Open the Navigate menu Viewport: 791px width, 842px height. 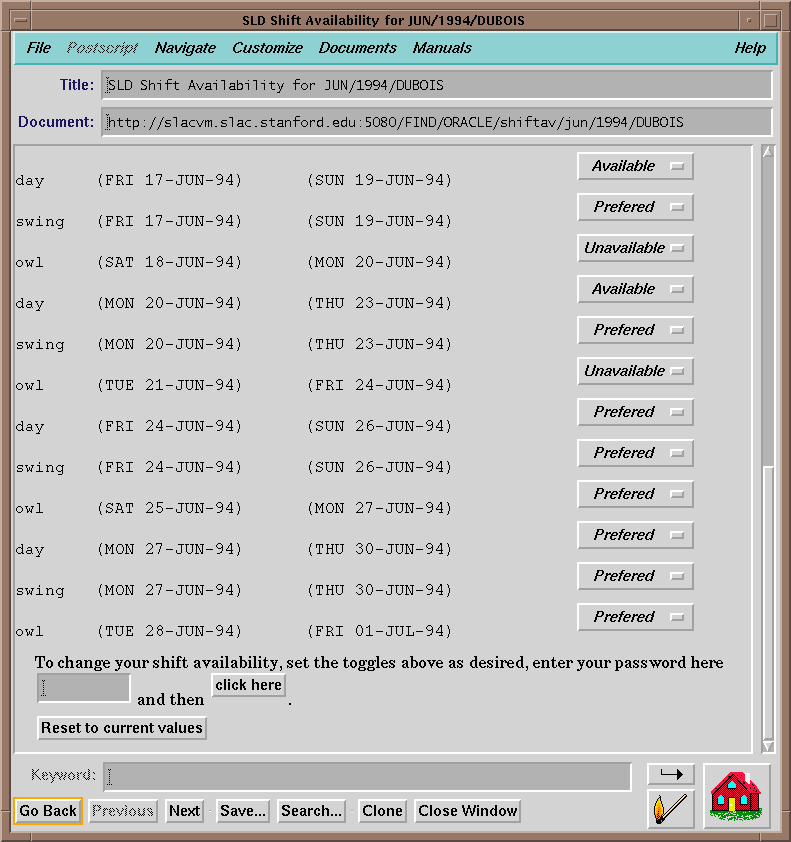point(185,48)
